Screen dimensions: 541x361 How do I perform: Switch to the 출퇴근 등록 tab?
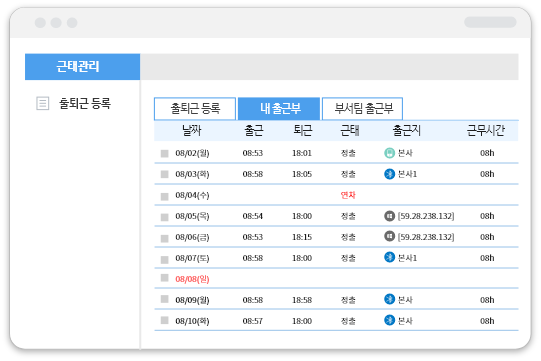[195, 109]
